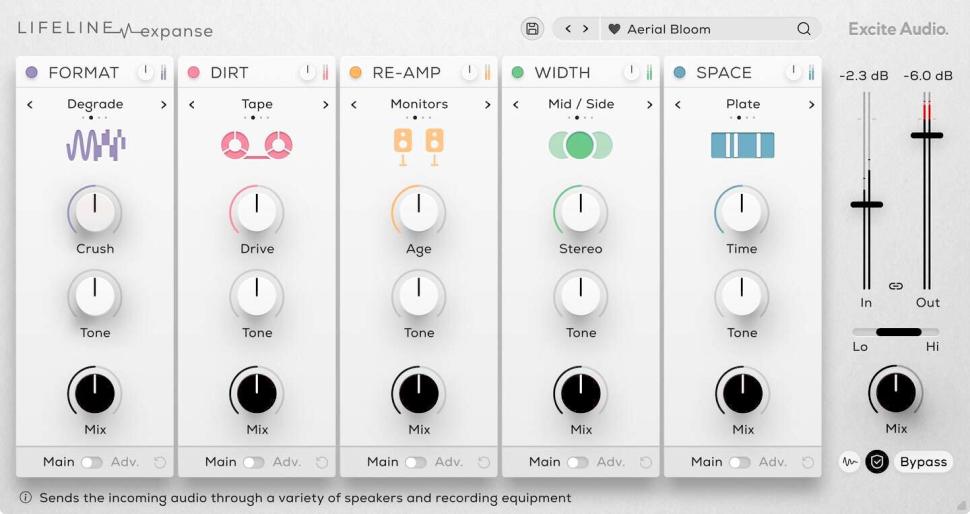Click the Mix knob in the FORMAT module
The height and width of the screenshot is (514, 970).
pos(95,393)
